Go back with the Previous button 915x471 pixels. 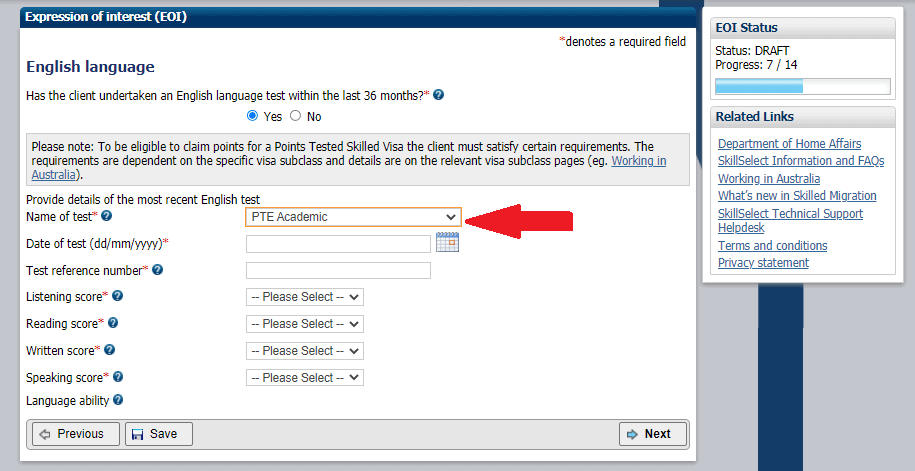pos(76,434)
